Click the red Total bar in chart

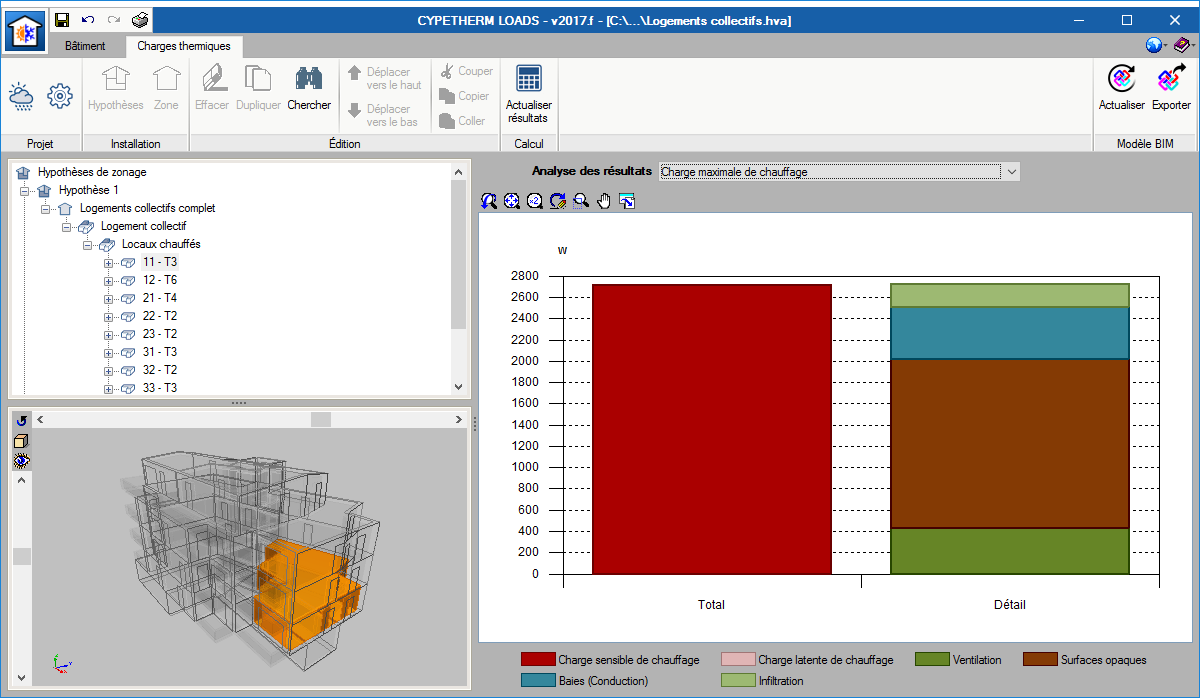tap(712, 430)
